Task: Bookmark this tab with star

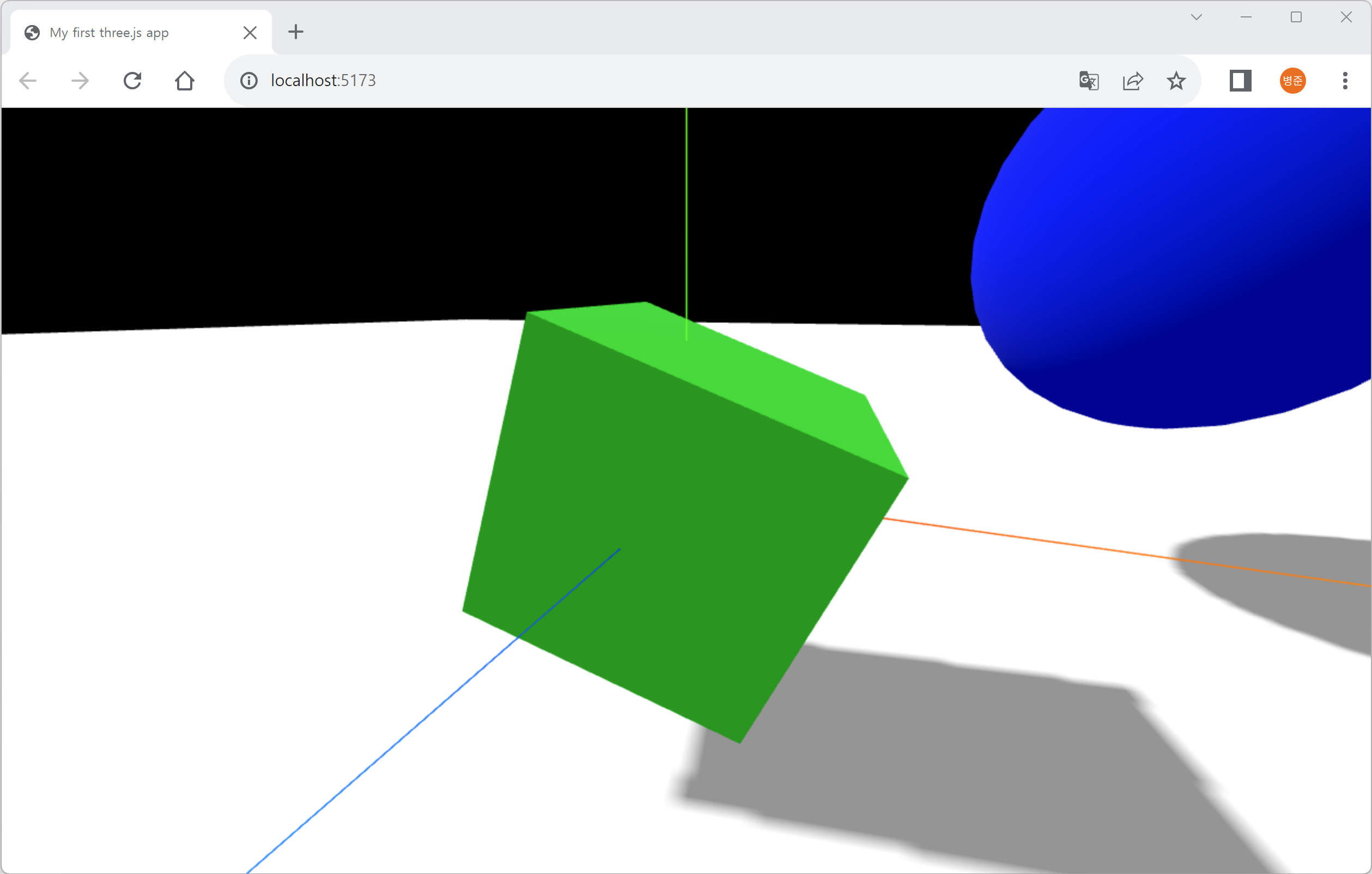Action: (x=1176, y=80)
